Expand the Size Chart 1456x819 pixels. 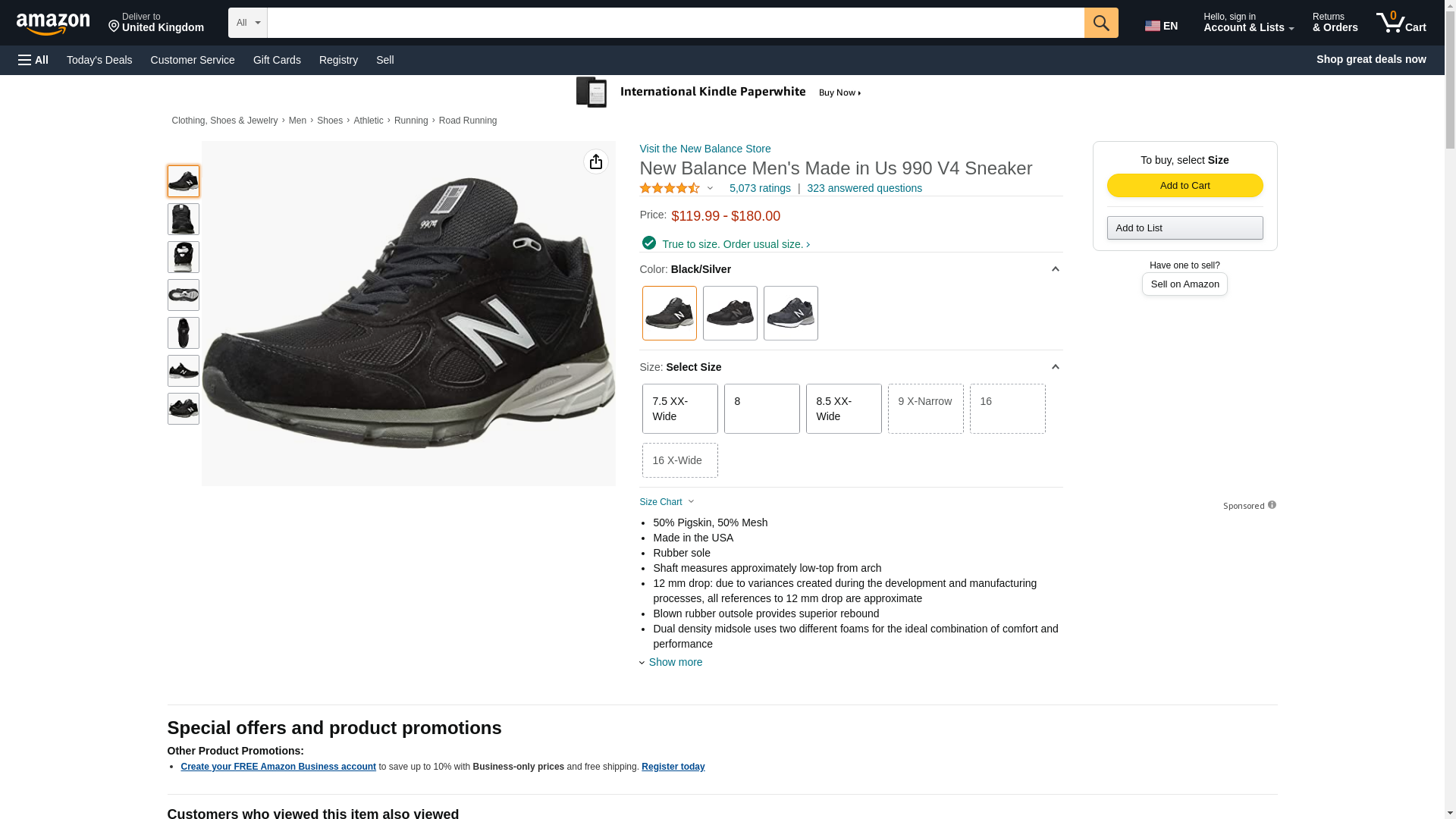tap(667, 502)
